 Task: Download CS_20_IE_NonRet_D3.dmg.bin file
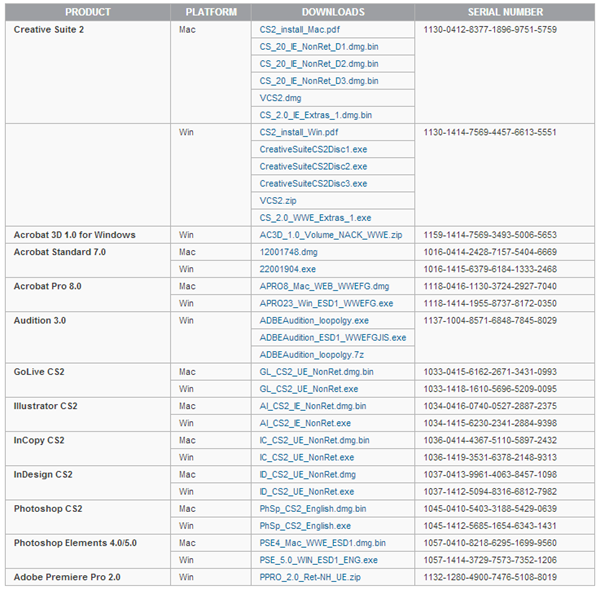coord(319,81)
